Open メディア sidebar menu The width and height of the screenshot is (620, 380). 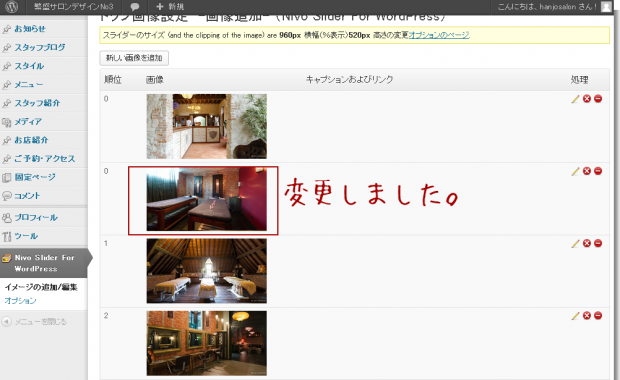tap(28, 122)
